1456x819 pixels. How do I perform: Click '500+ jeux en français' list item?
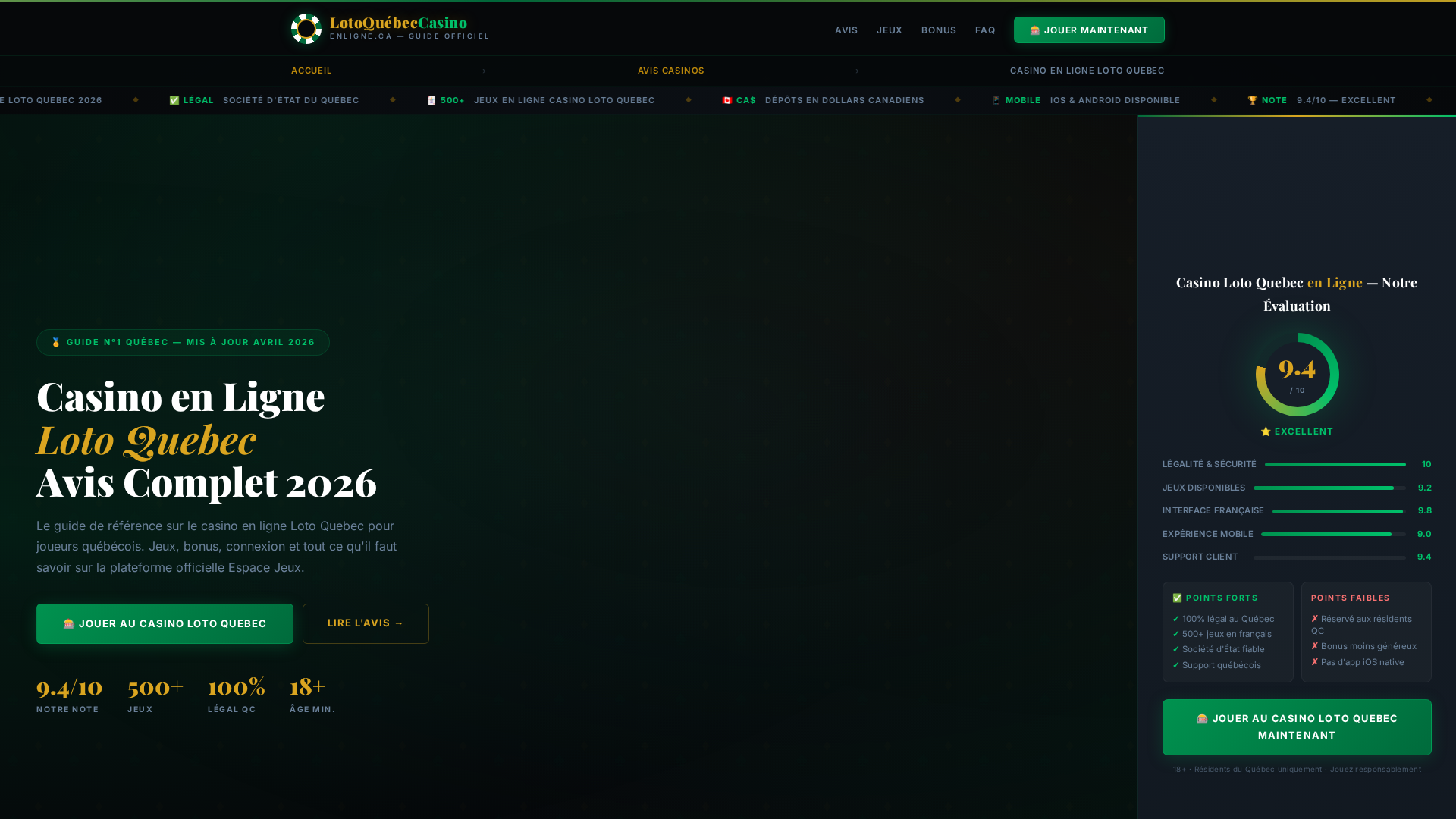pos(1222,634)
